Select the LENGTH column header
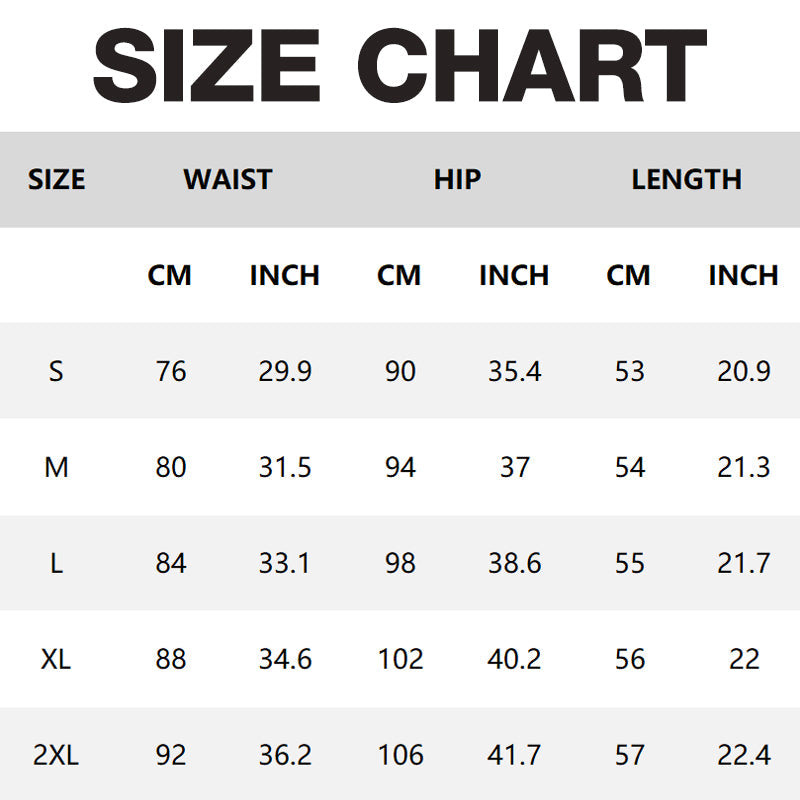The height and width of the screenshot is (800, 800). coord(686,180)
